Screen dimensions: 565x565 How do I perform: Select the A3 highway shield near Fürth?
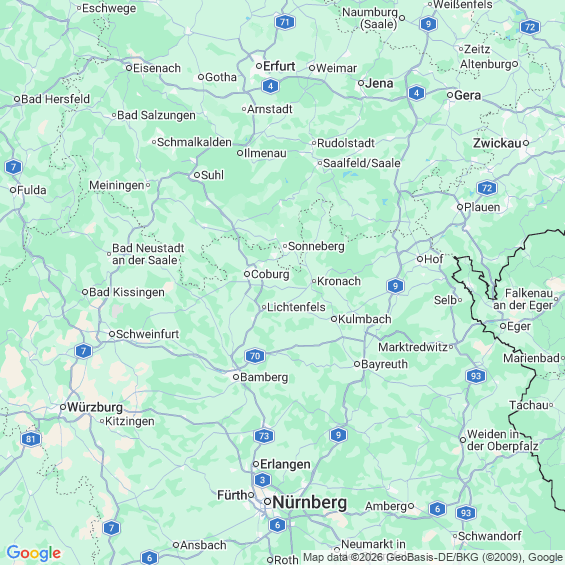263,480
